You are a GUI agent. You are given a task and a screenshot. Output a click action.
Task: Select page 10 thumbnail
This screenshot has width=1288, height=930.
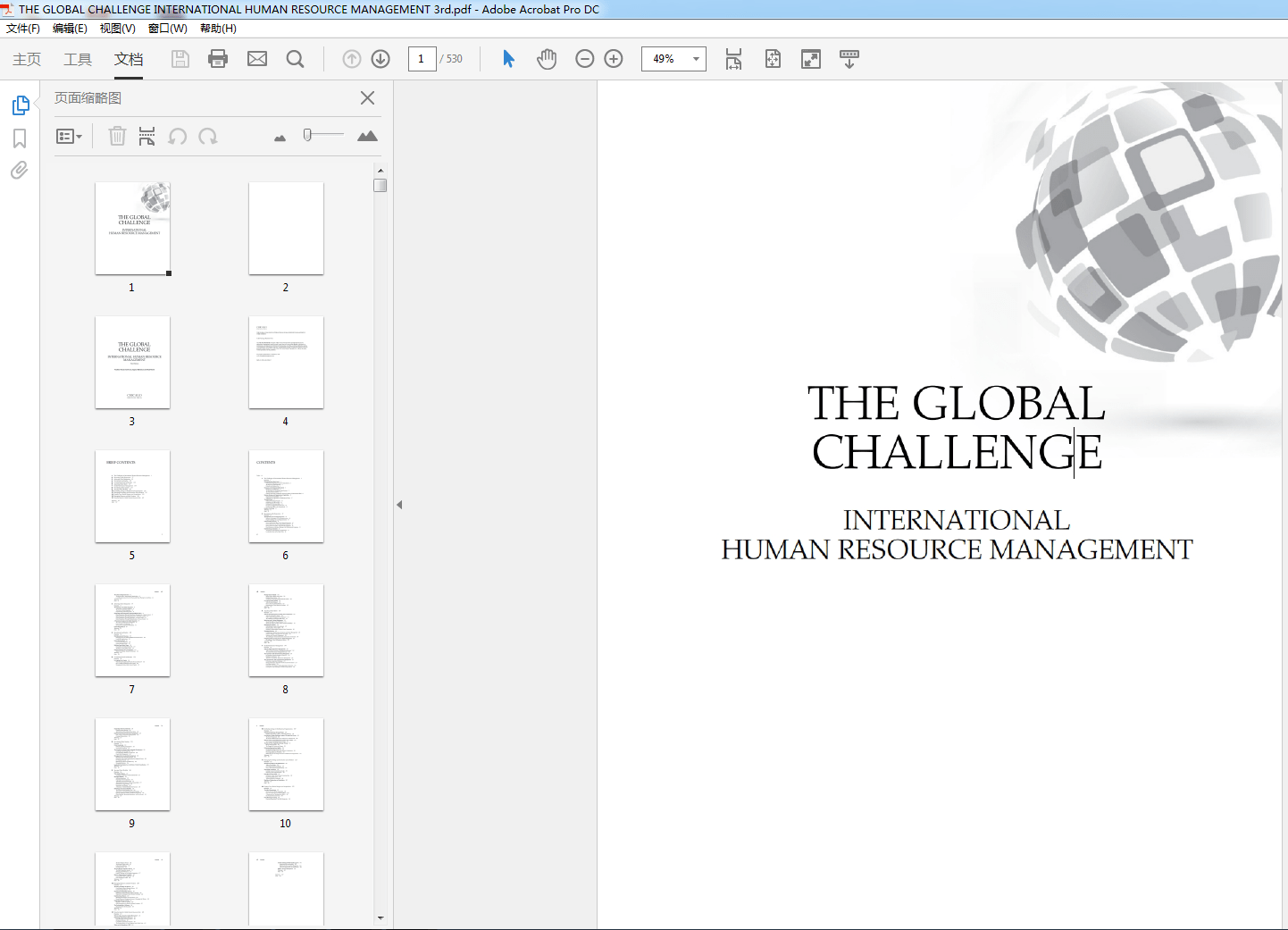[286, 765]
